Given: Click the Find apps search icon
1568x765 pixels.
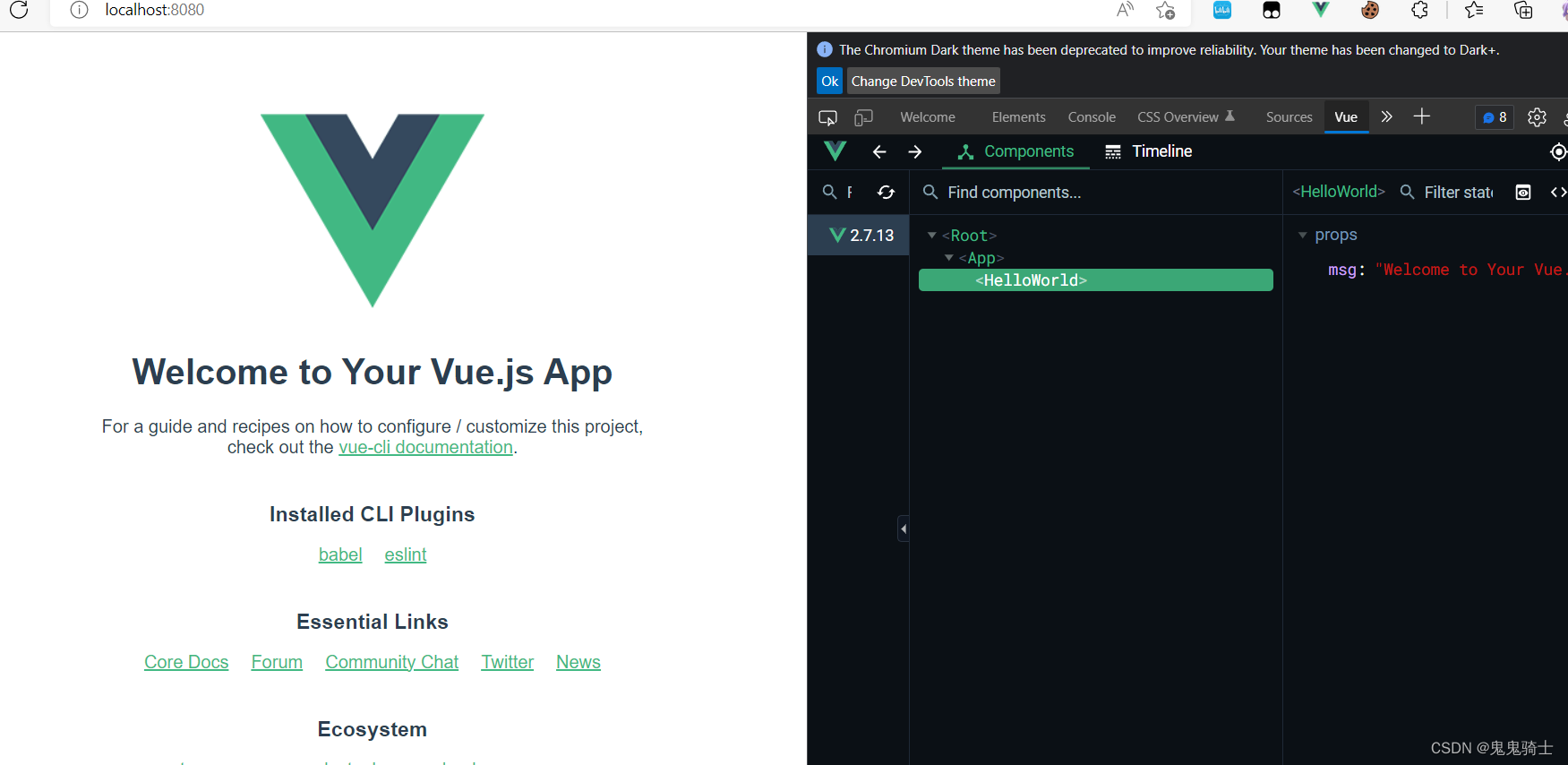Looking at the screenshot, I should coord(829,192).
